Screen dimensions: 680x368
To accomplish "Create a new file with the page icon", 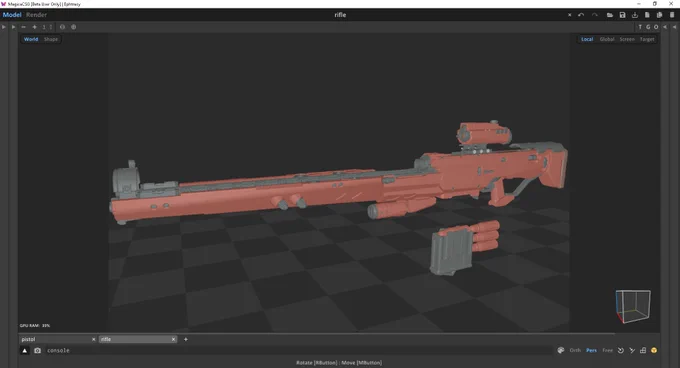I will click(647, 15).
